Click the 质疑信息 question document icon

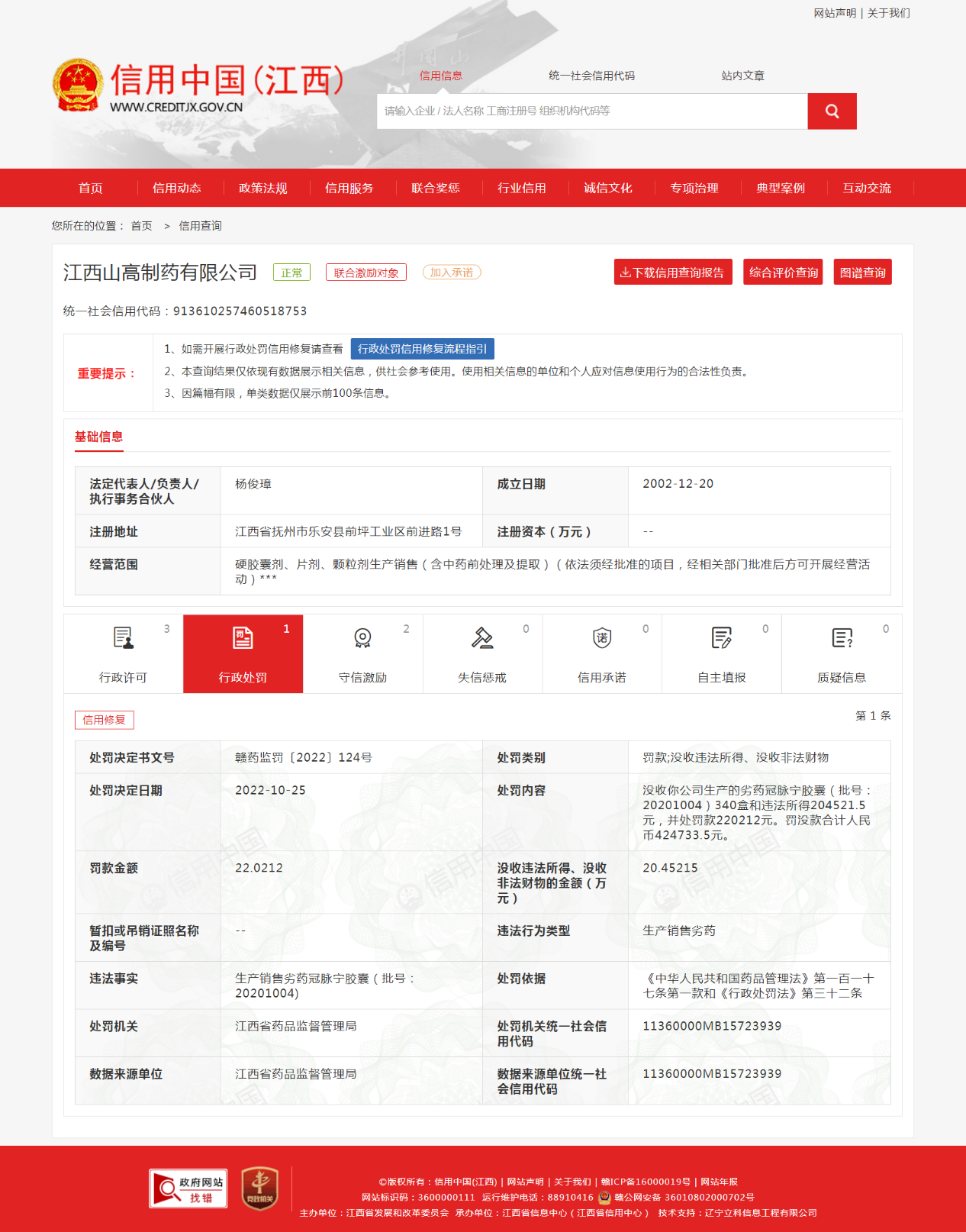pyautogui.click(x=842, y=637)
